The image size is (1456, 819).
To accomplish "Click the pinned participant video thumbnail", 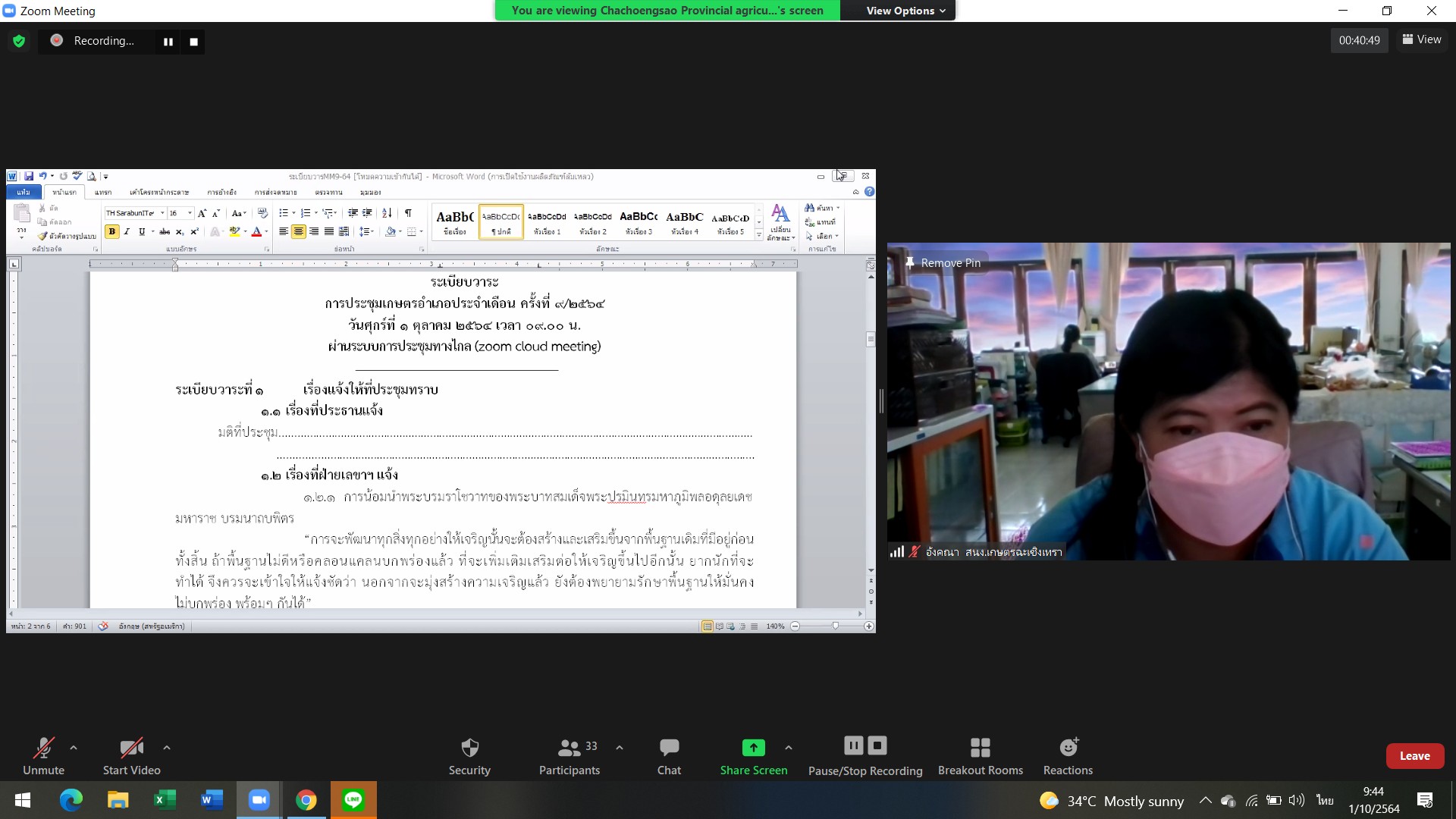I will [x=1168, y=402].
